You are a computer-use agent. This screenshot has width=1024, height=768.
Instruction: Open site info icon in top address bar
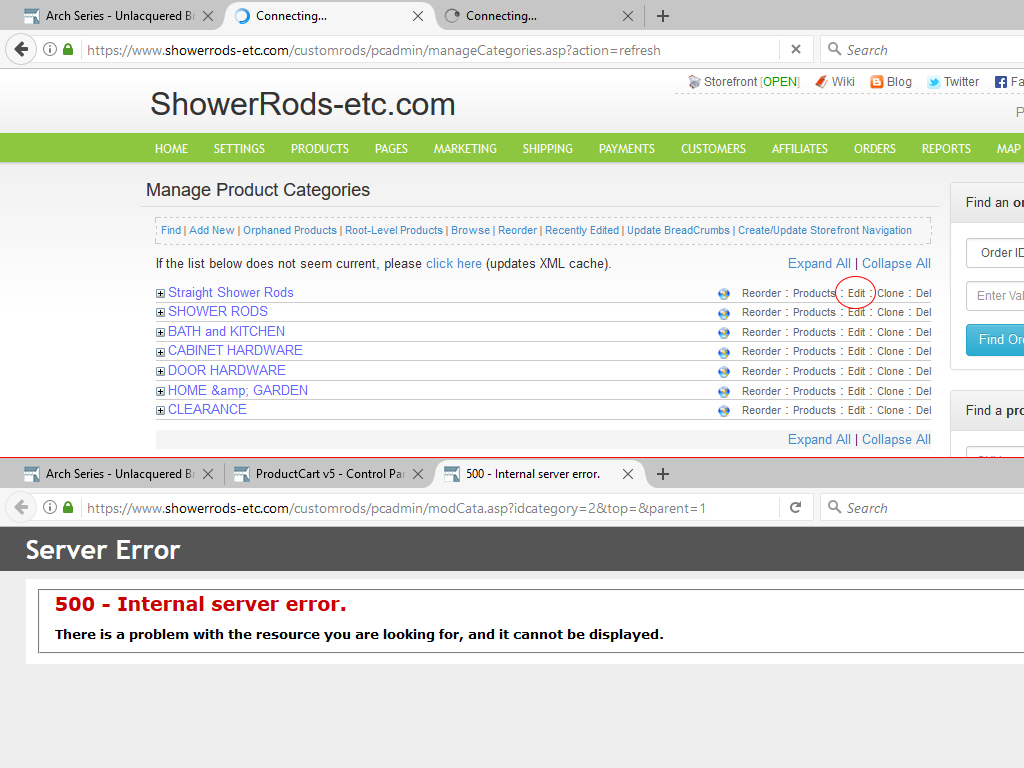pyautogui.click(x=50, y=50)
